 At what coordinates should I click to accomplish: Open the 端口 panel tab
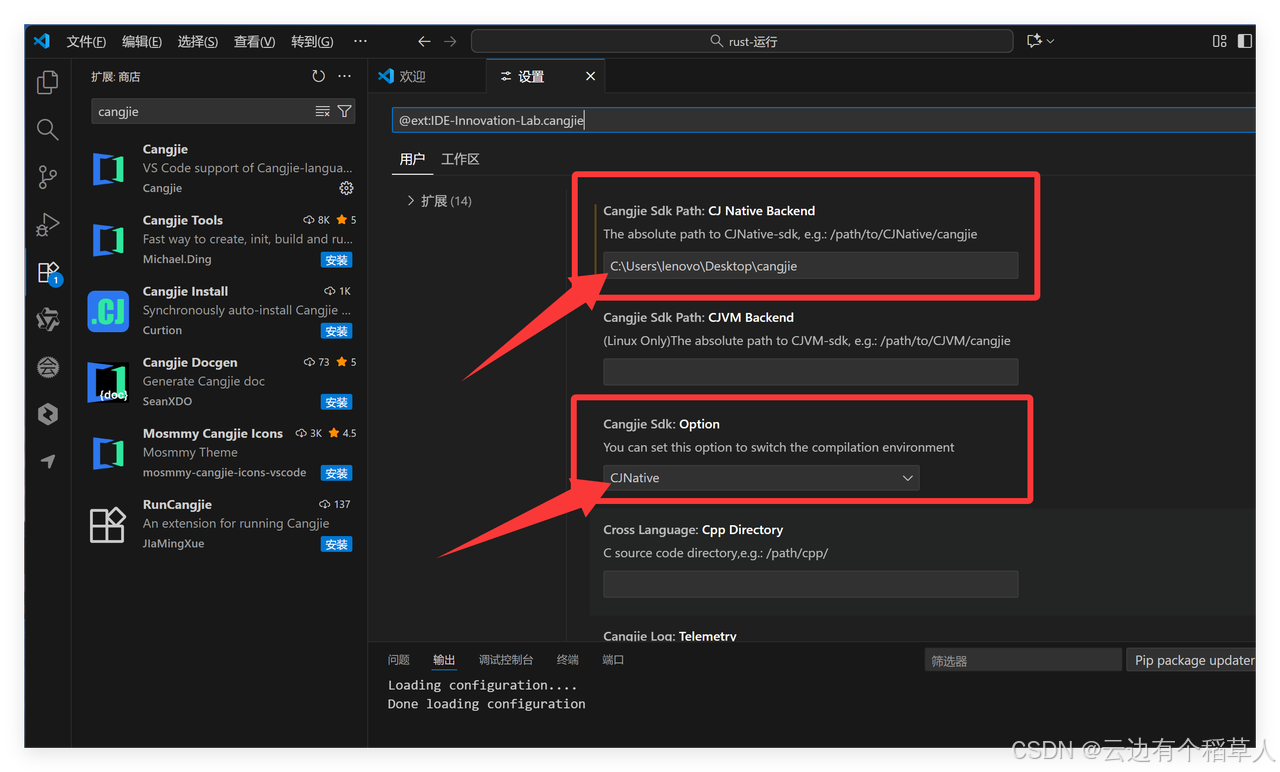click(613, 660)
